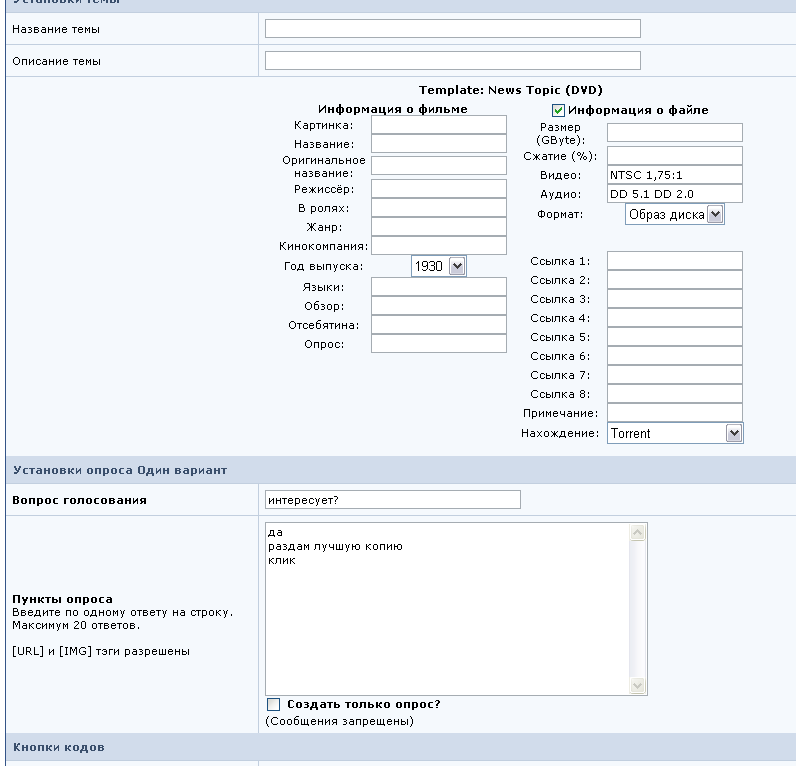
Task: Click the Вопрос голосования field
Action: (392, 499)
